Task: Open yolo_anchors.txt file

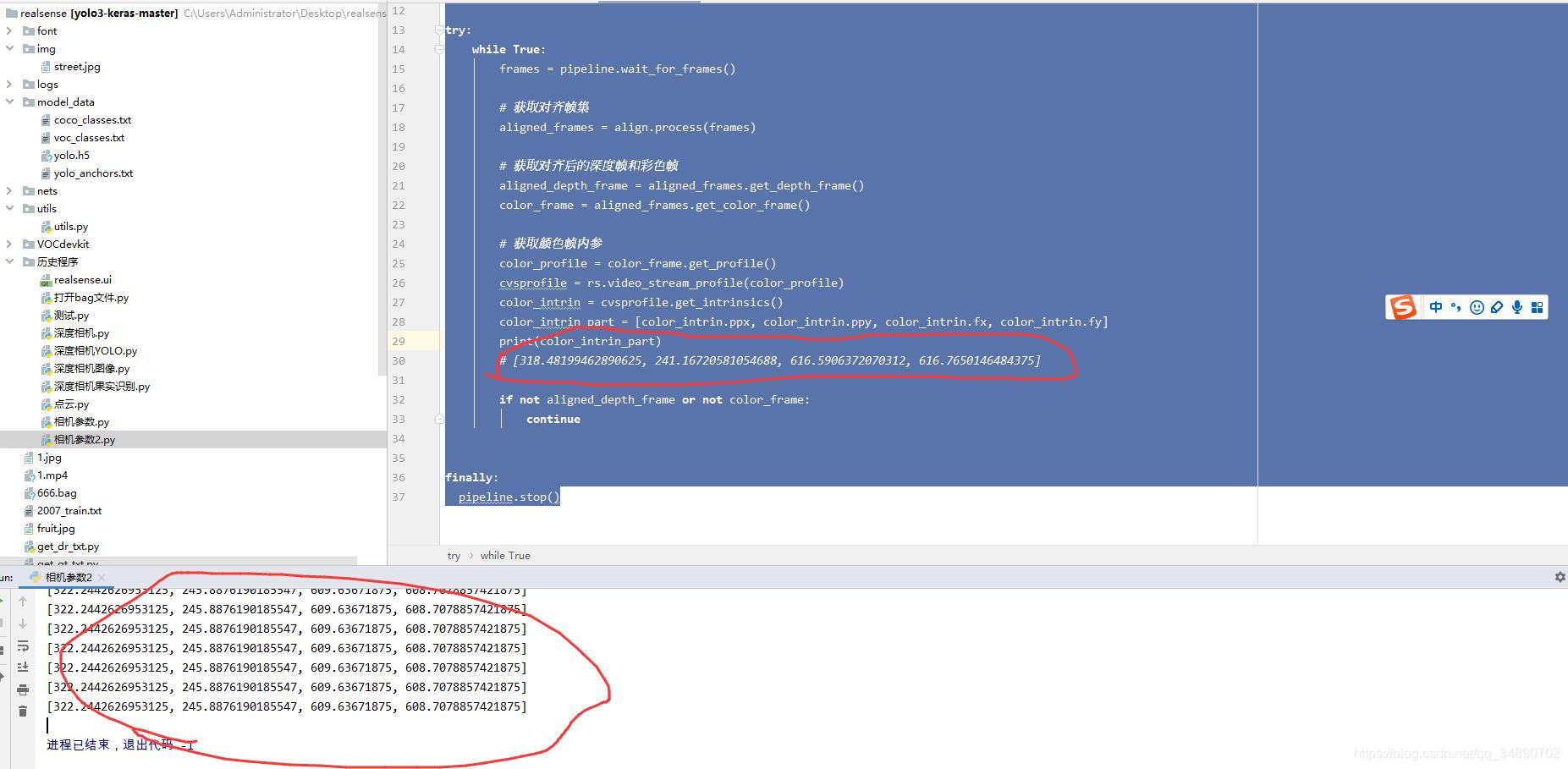Action: (x=93, y=173)
